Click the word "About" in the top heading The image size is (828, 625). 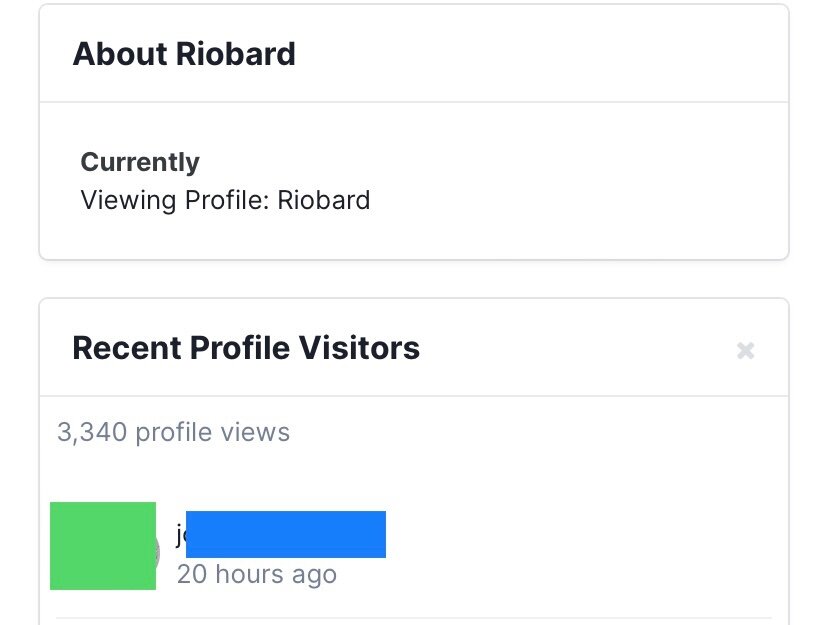[x=120, y=54]
